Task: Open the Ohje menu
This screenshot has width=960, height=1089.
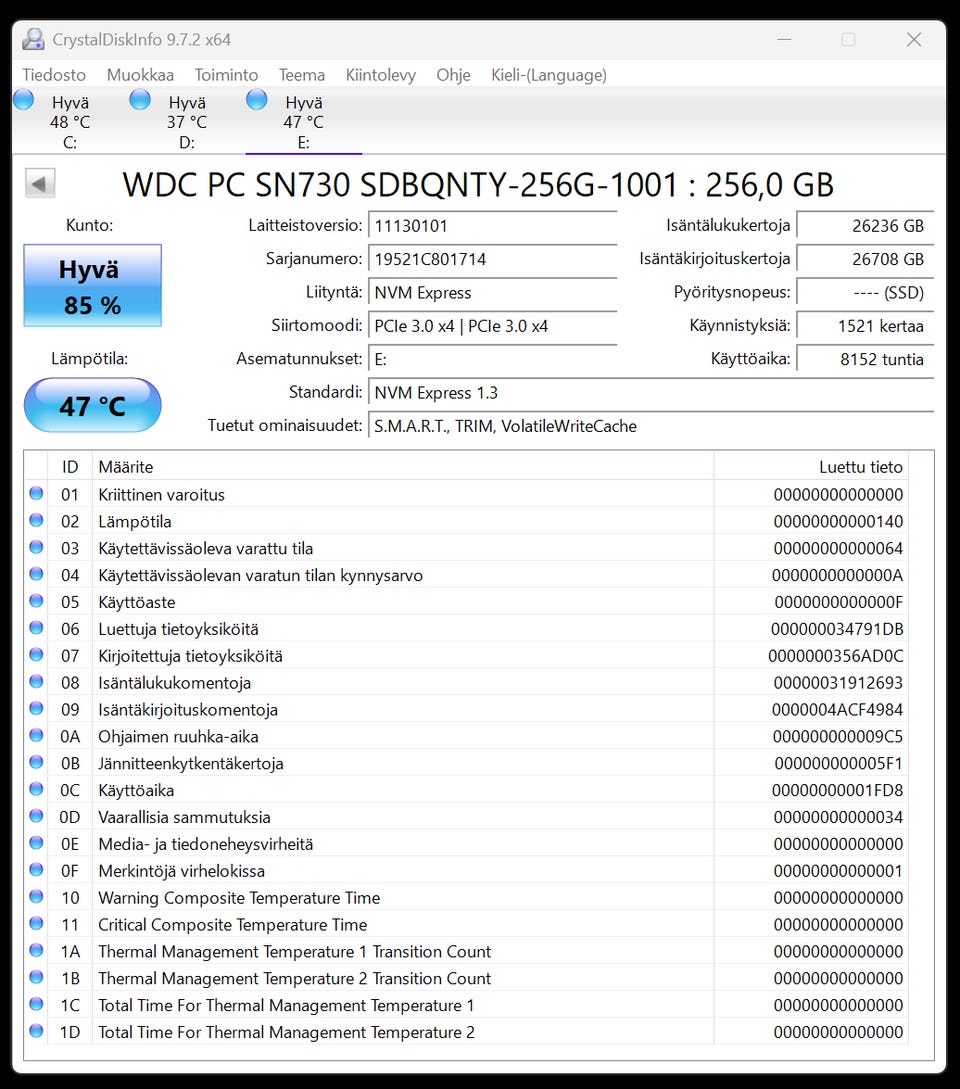Action: point(453,75)
